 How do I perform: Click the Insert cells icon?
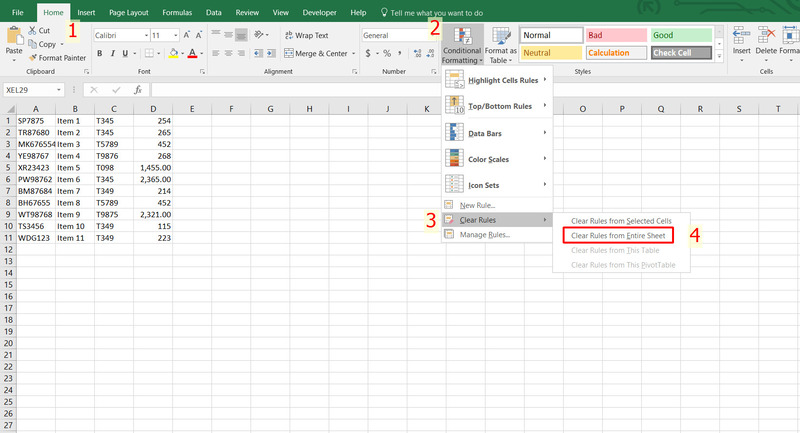[741, 35]
